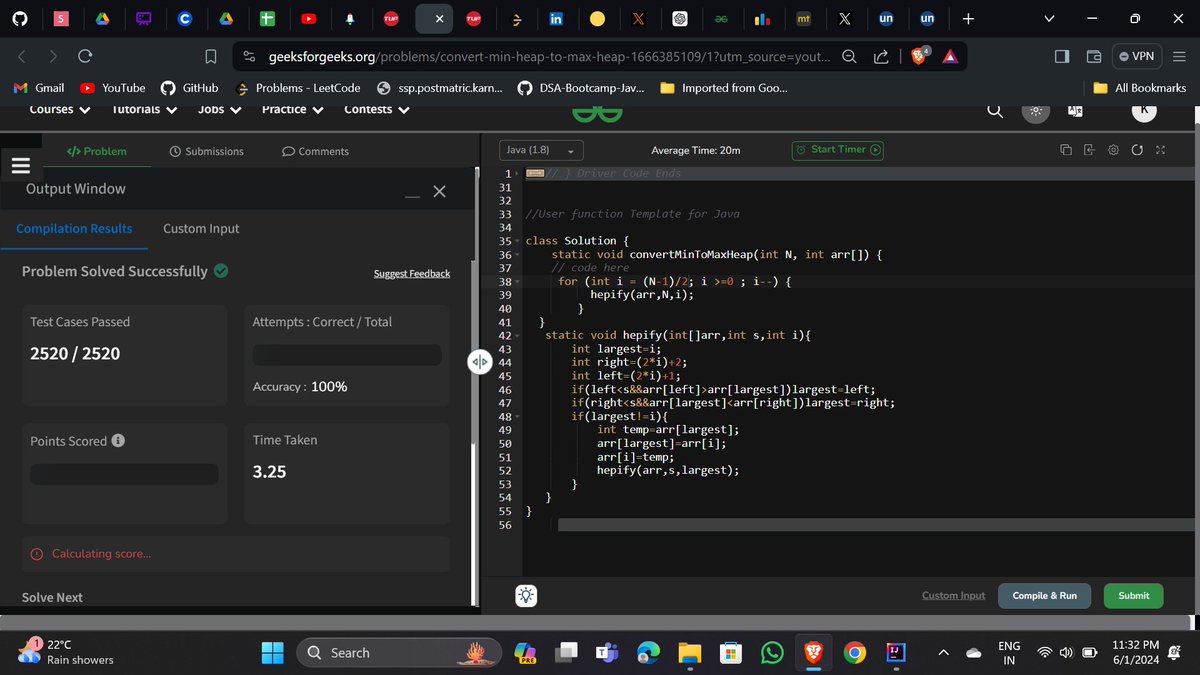Expand the Jobs menu
1200x675 pixels.
tap(219, 109)
